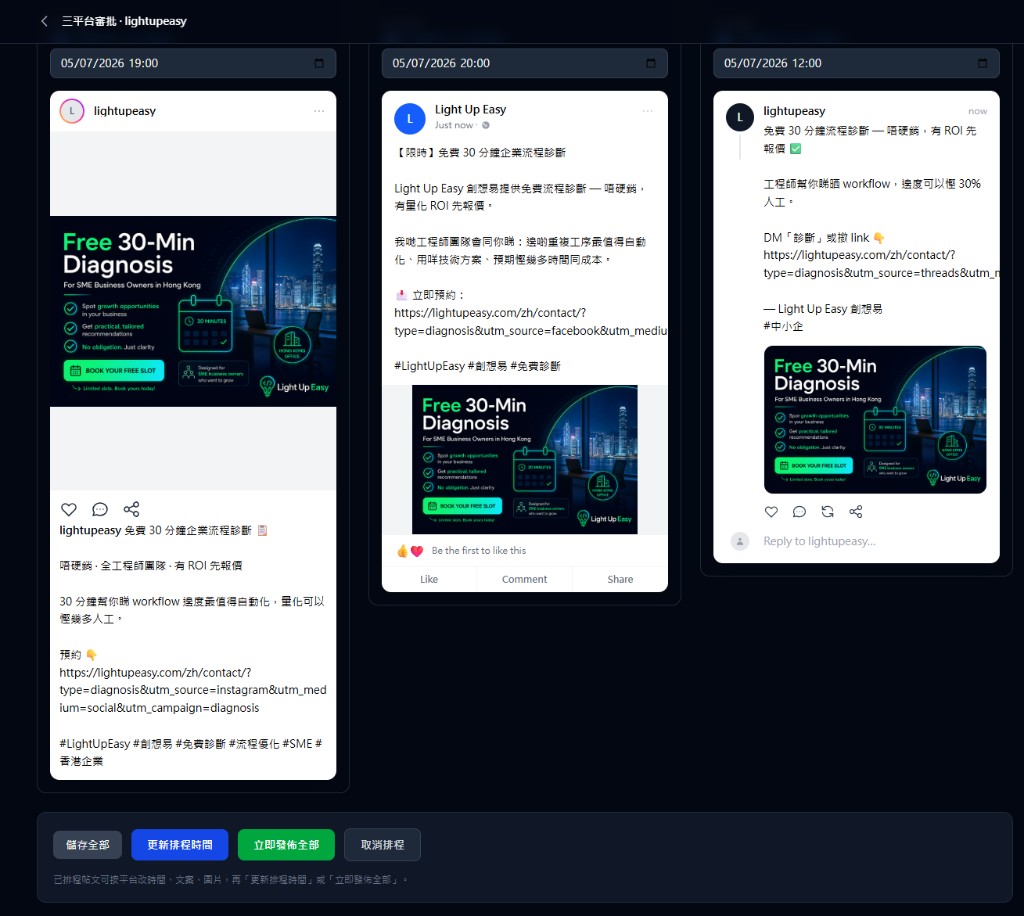Click Reply to lightupeasy field
This screenshot has width=1024, height=916.
tap(819, 541)
